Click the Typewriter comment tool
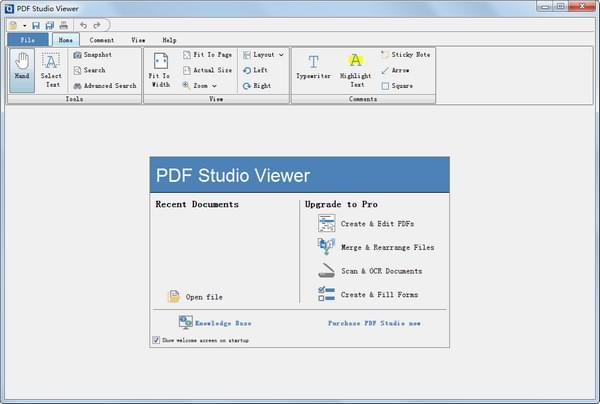Image resolution: width=600 pixels, height=404 pixels. pos(313,67)
